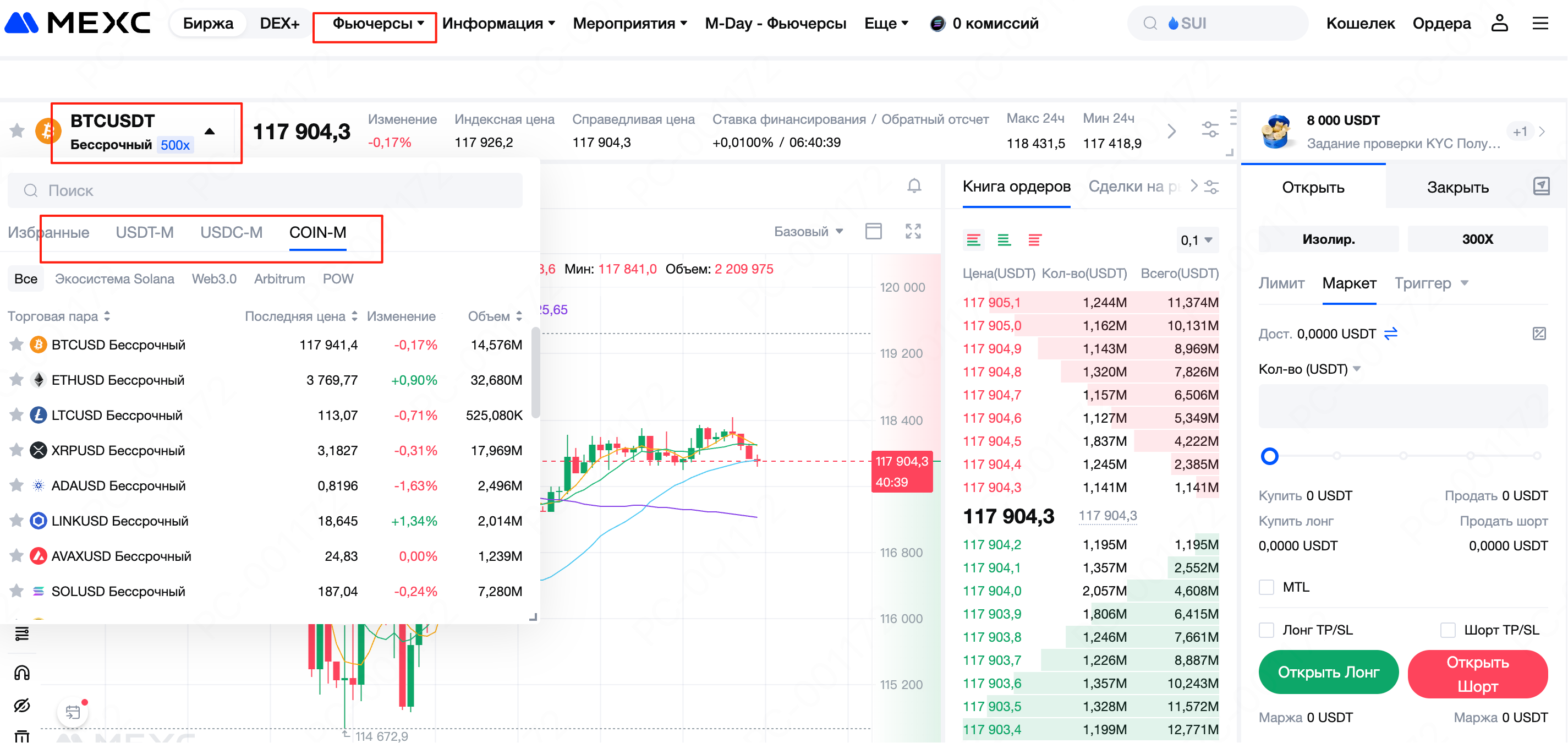Filter by Экосистема Solana category
Viewport: 1568px width, 743px height.
click(114, 279)
